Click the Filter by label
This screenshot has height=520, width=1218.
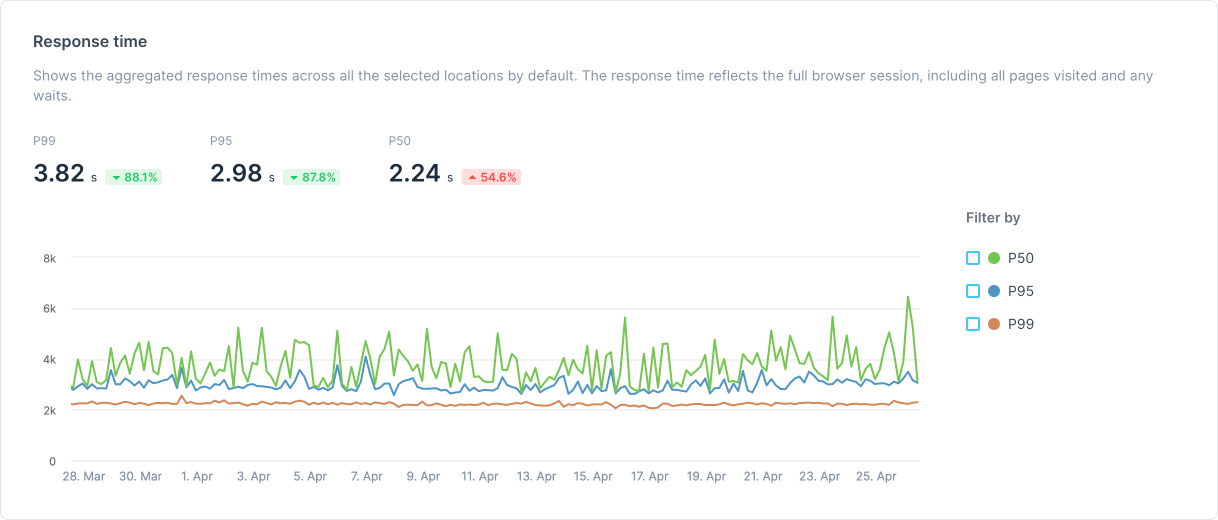993,218
